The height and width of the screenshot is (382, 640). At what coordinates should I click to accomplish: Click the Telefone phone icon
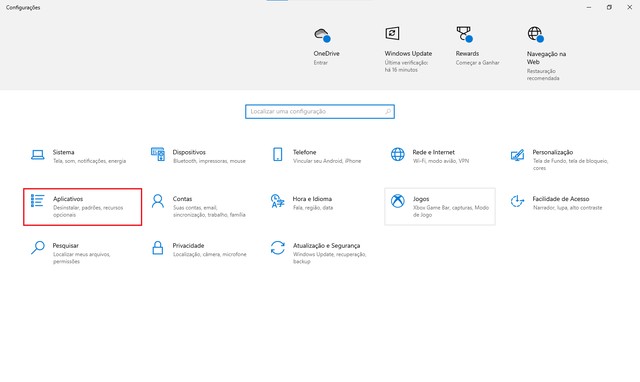click(278, 154)
